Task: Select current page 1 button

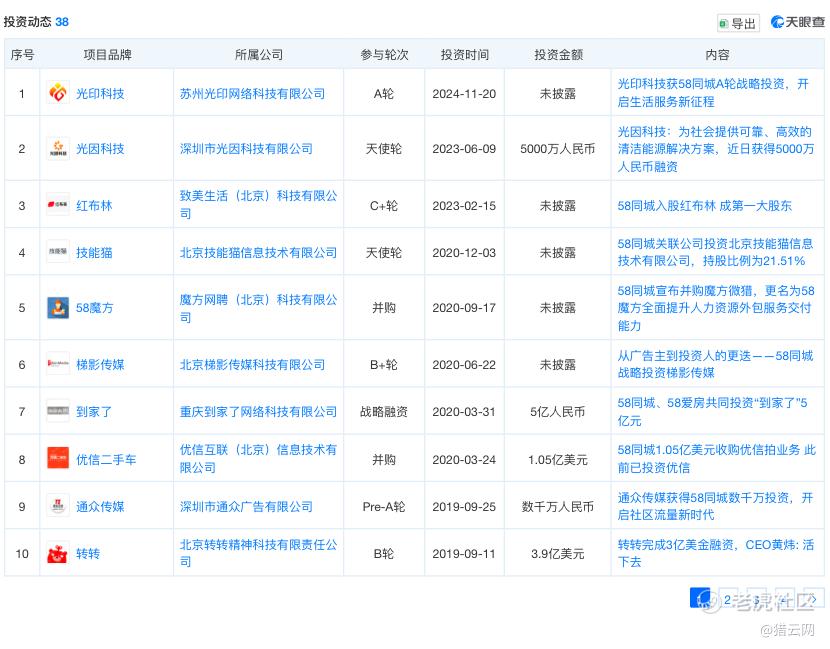Action: tap(700, 599)
